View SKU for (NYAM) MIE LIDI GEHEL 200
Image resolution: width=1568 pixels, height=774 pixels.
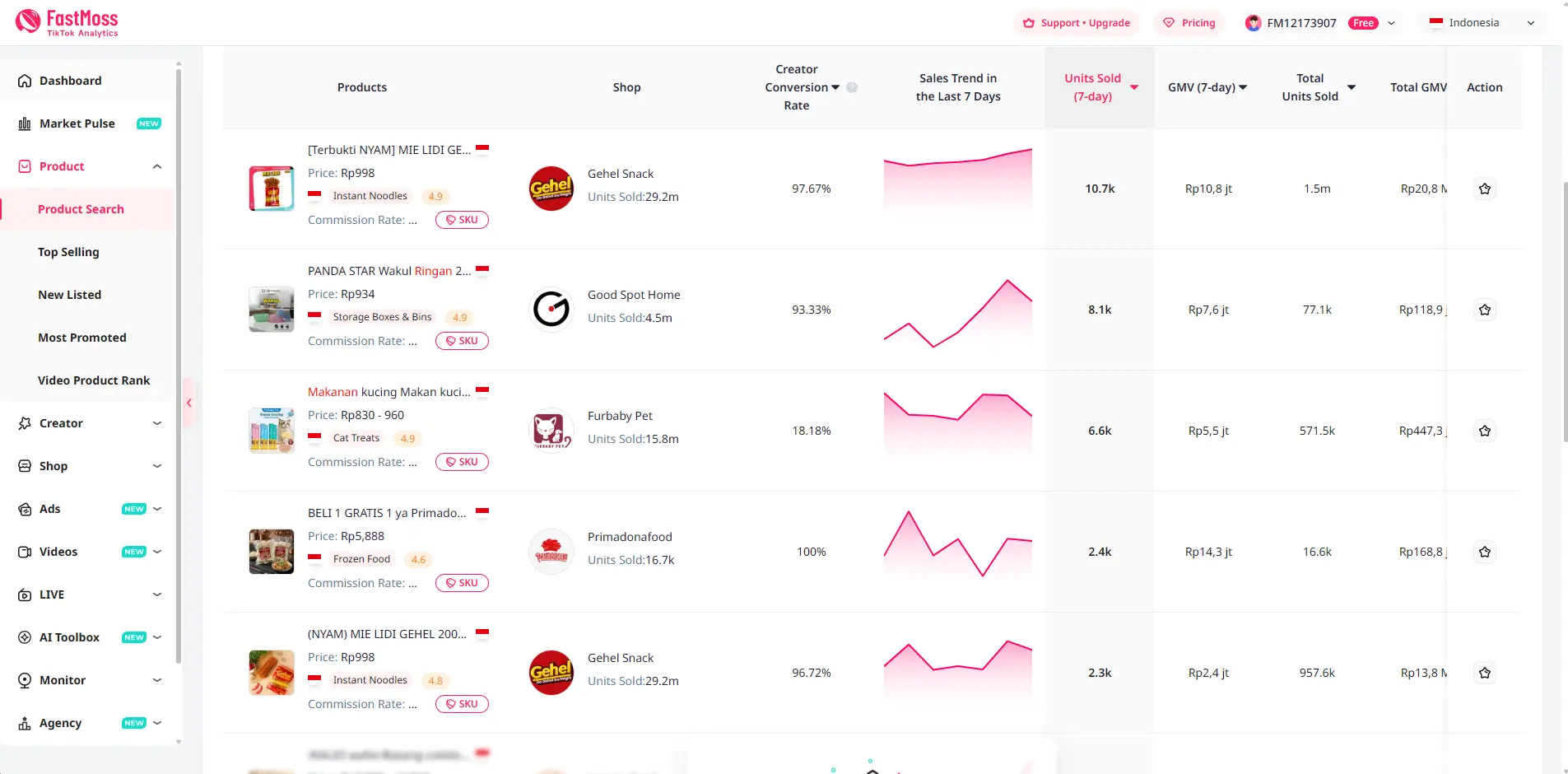462,704
